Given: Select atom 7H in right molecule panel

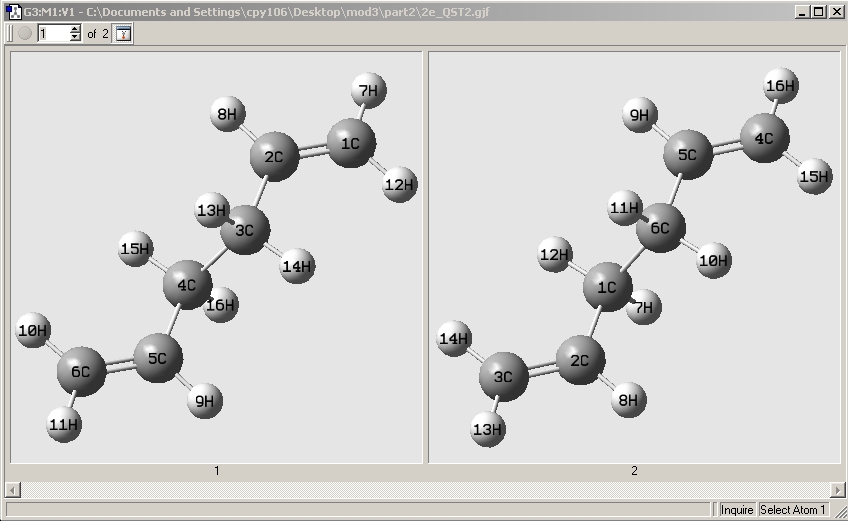Looking at the screenshot, I should pos(644,307).
